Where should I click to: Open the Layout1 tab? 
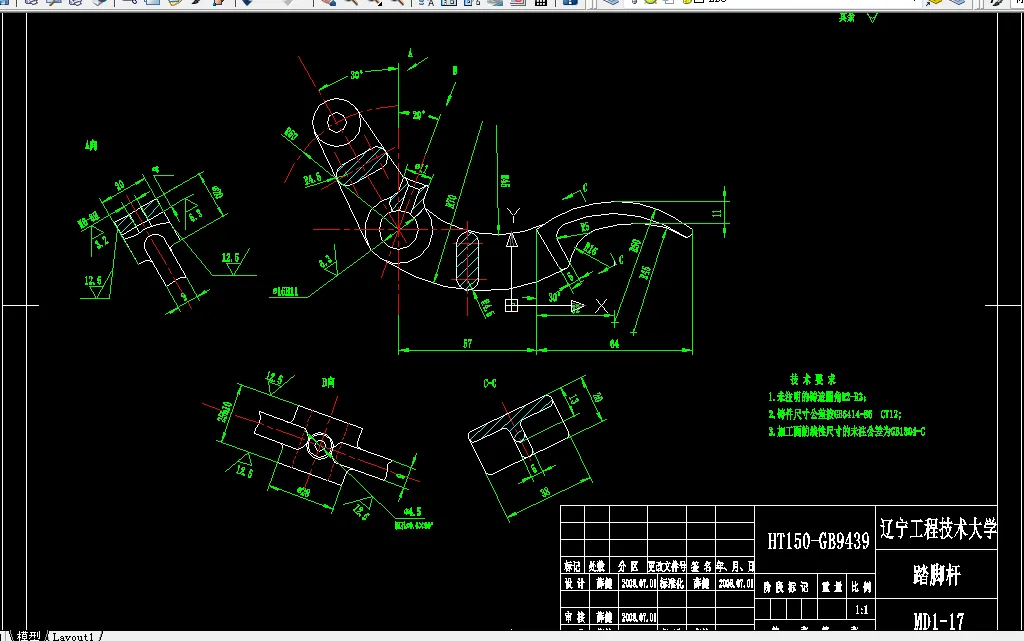[x=73, y=636]
